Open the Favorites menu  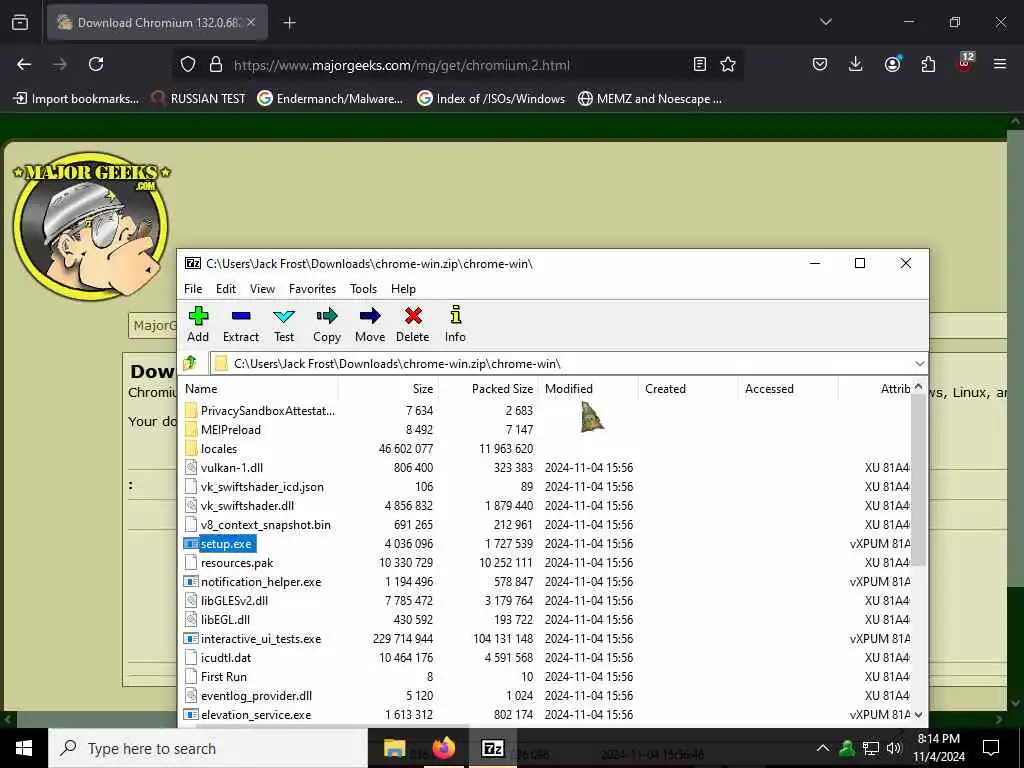pos(312,289)
